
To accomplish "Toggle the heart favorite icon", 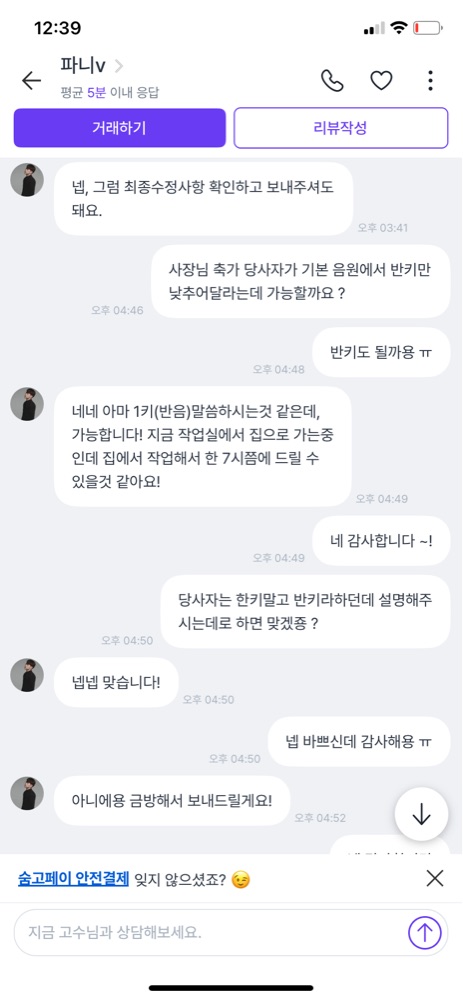I will point(381,80).
